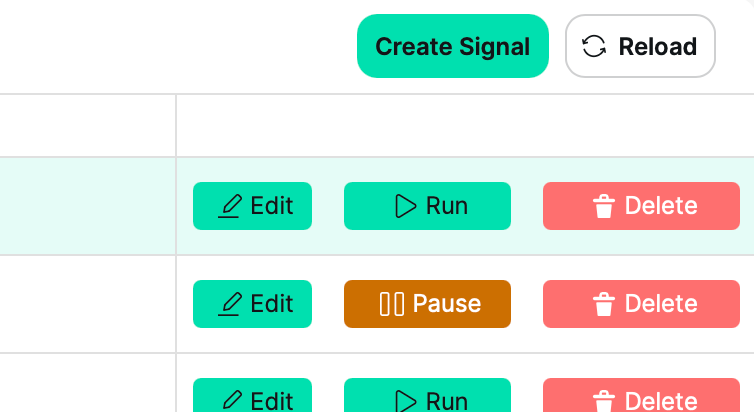Click the pencil icon in the highlighted first row
Screen dimensions: 754x412
[x=231, y=206]
